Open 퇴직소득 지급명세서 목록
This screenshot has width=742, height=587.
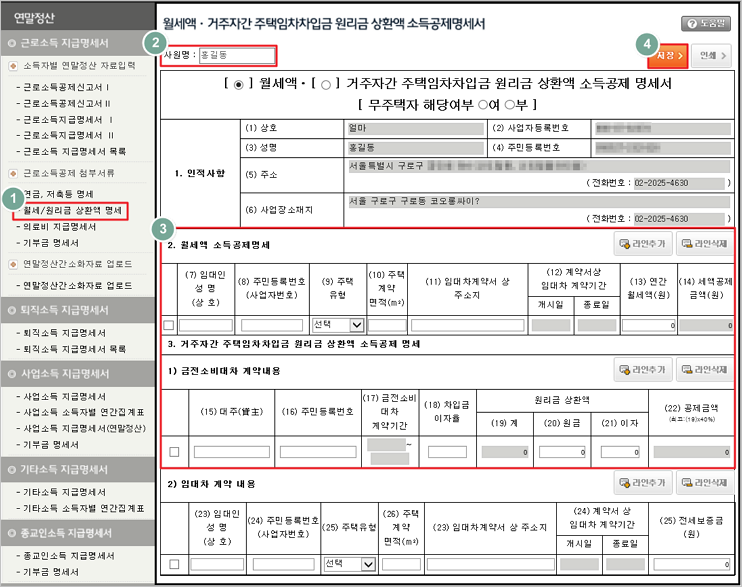tap(75, 349)
